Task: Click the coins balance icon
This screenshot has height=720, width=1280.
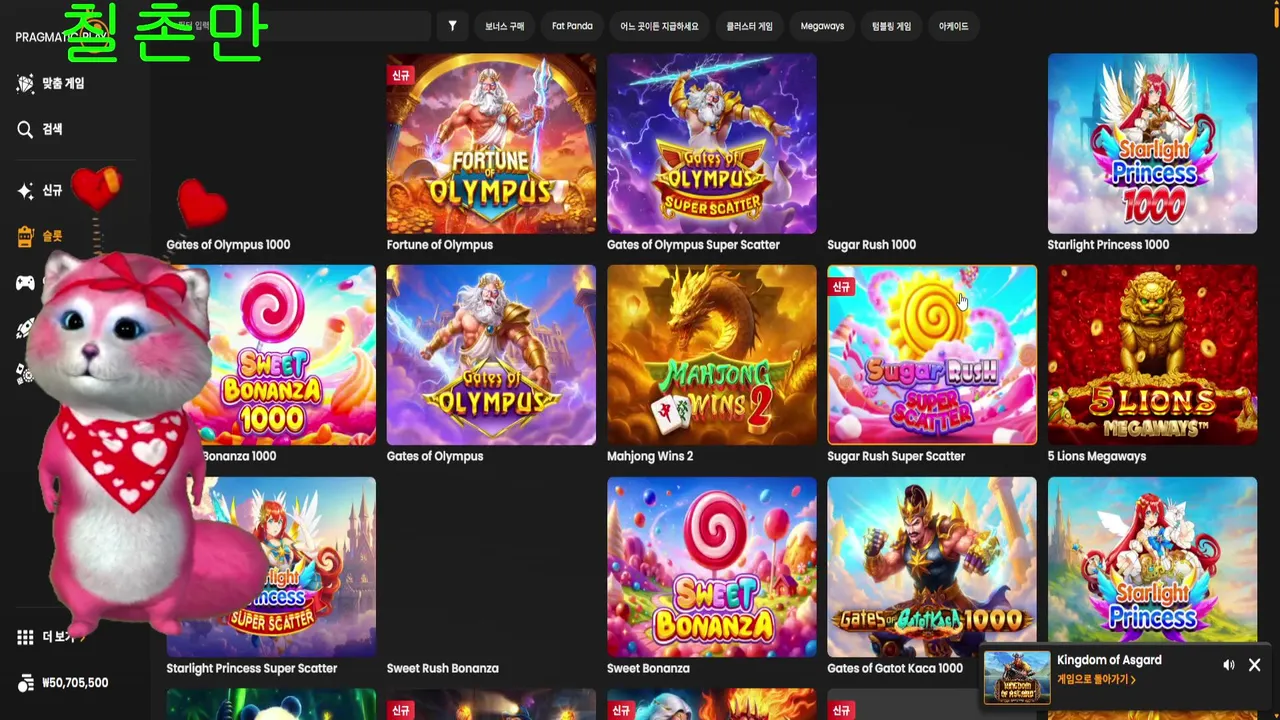Action: click(x=25, y=683)
